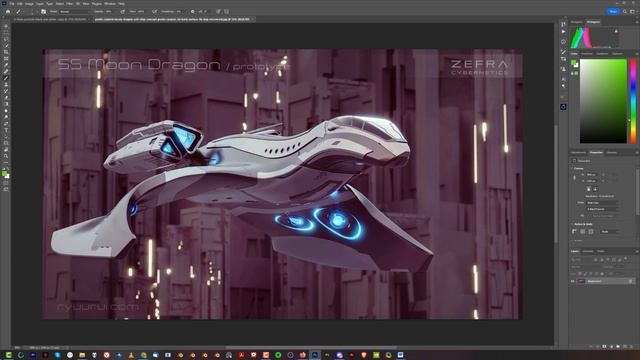Toggle rulers in Rulers & Grids section
Image resolution: width=640 pixels, height=360 pixels.
574,231
